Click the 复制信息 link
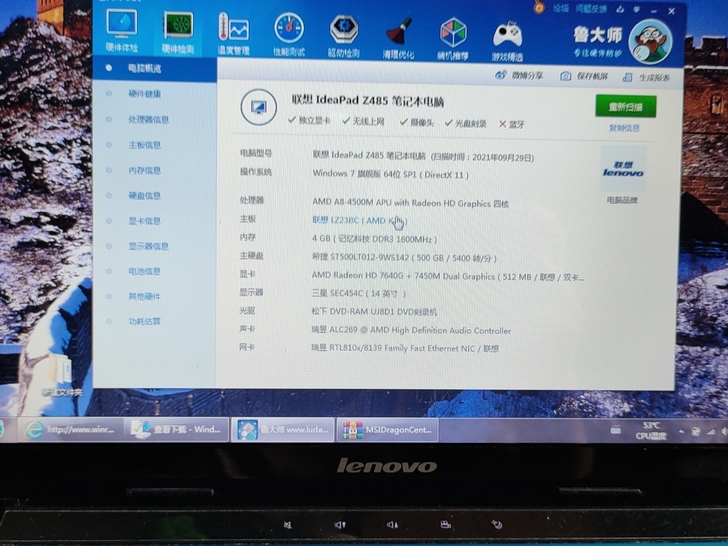 [624, 128]
